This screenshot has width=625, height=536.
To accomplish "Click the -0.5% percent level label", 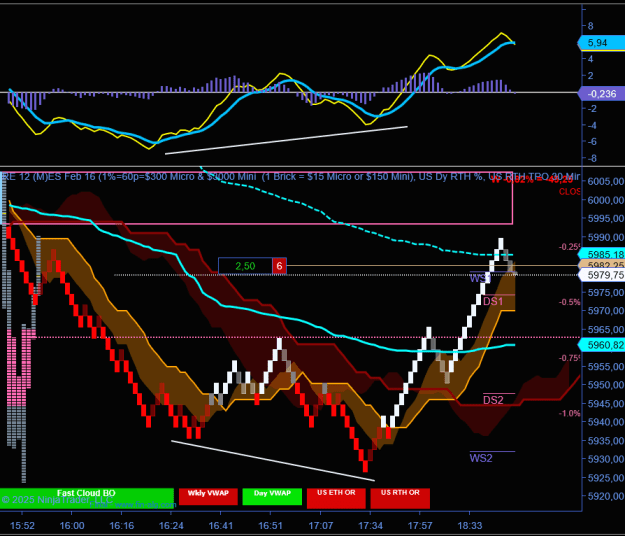I will 569,302.
